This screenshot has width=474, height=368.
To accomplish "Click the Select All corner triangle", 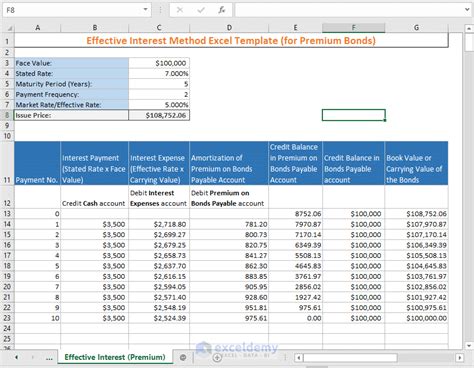I will pyautogui.click(x=9, y=28).
